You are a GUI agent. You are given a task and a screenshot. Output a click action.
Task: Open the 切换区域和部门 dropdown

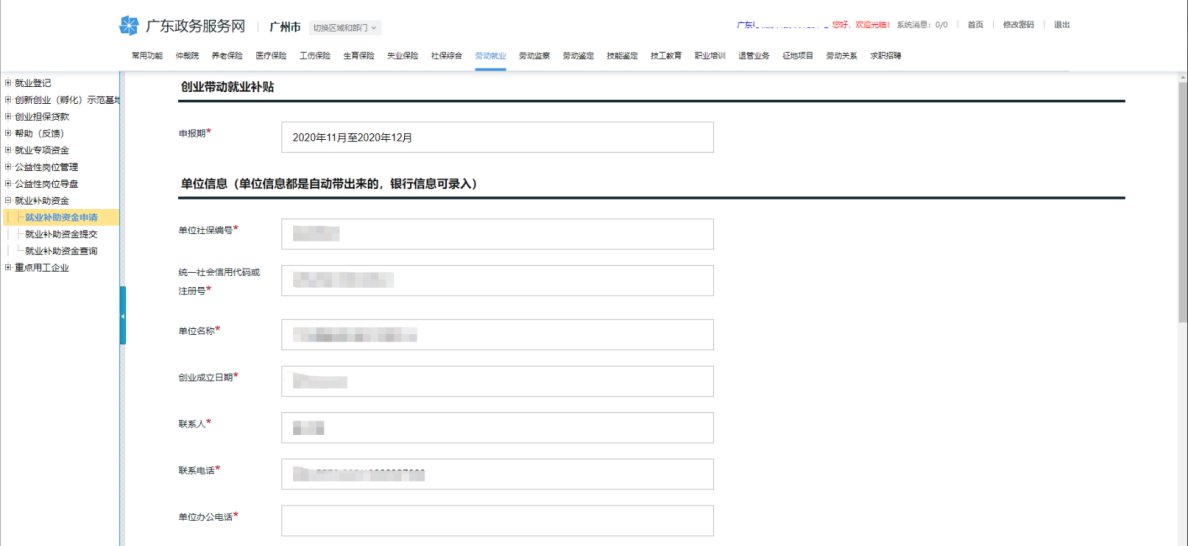tap(345, 27)
